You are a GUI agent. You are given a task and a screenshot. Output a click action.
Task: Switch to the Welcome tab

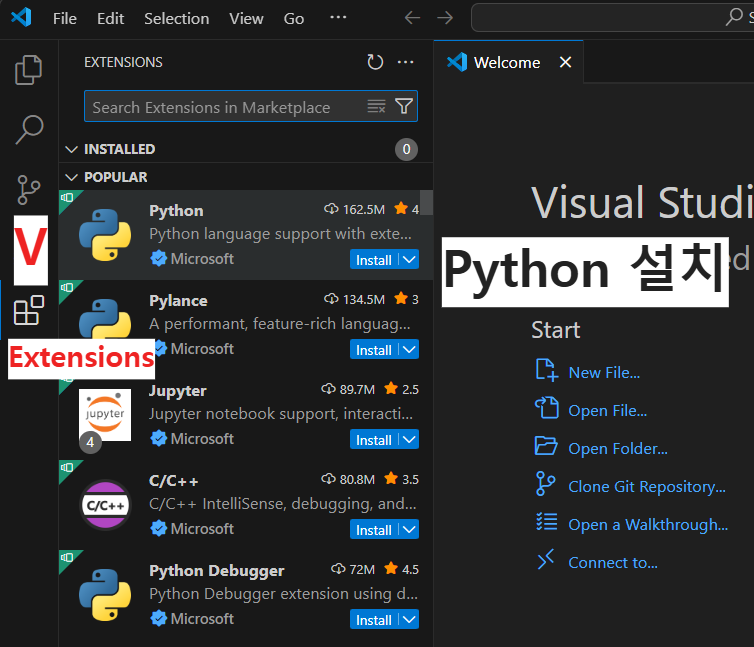(507, 62)
